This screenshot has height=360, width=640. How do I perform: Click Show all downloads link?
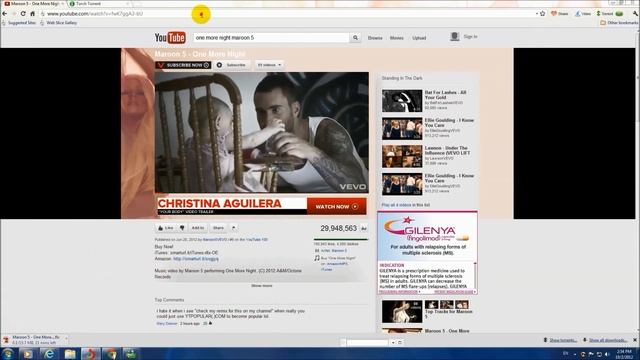pyautogui.click(x=607, y=340)
